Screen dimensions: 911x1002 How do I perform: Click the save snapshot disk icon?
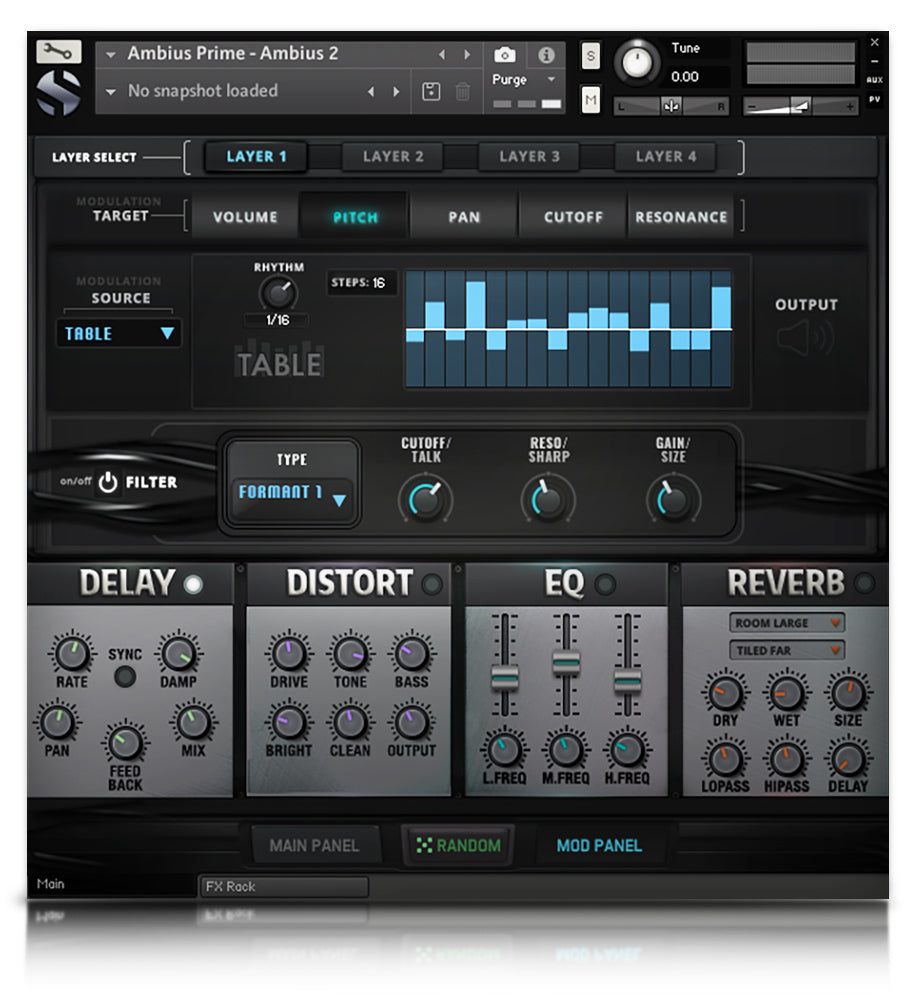click(431, 92)
